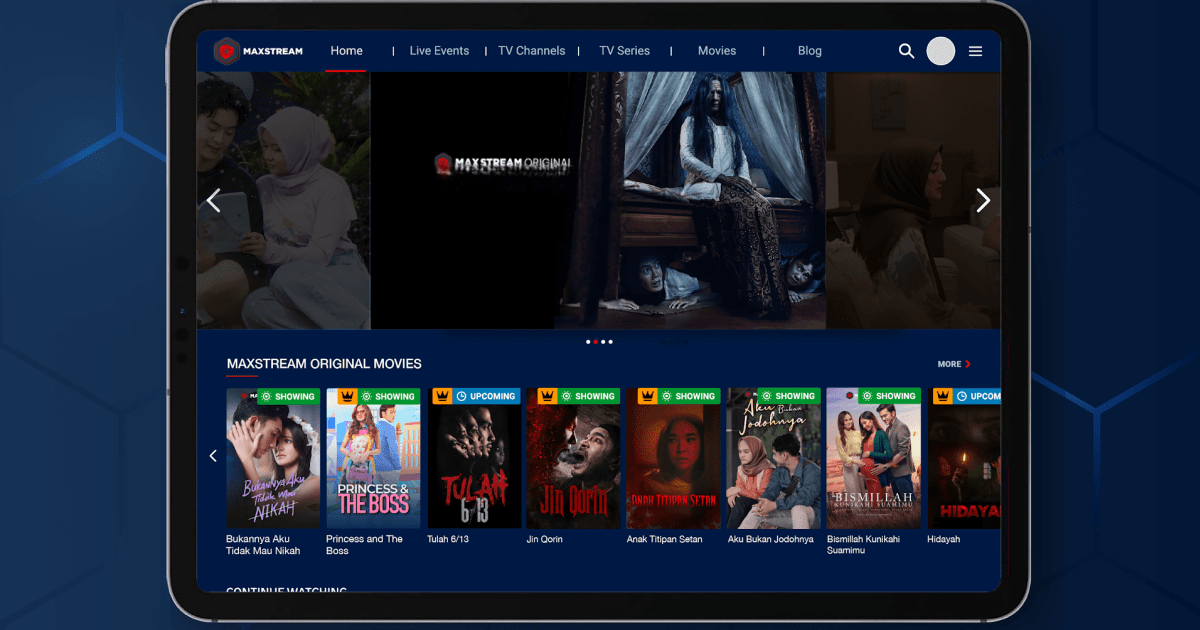Select the Movies menu item
Viewport: 1200px width, 630px height.
pyautogui.click(x=717, y=50)
